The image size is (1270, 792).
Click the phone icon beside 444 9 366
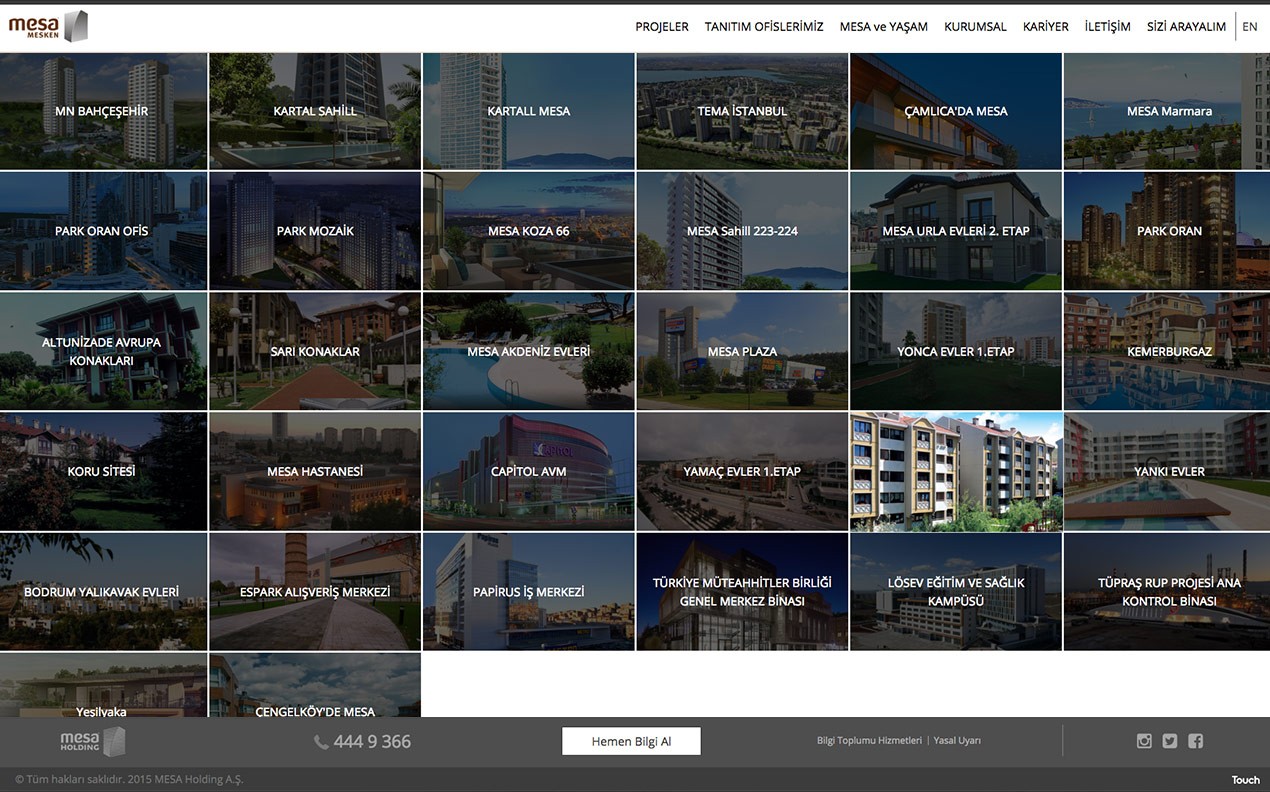click(x=321, y=742)
